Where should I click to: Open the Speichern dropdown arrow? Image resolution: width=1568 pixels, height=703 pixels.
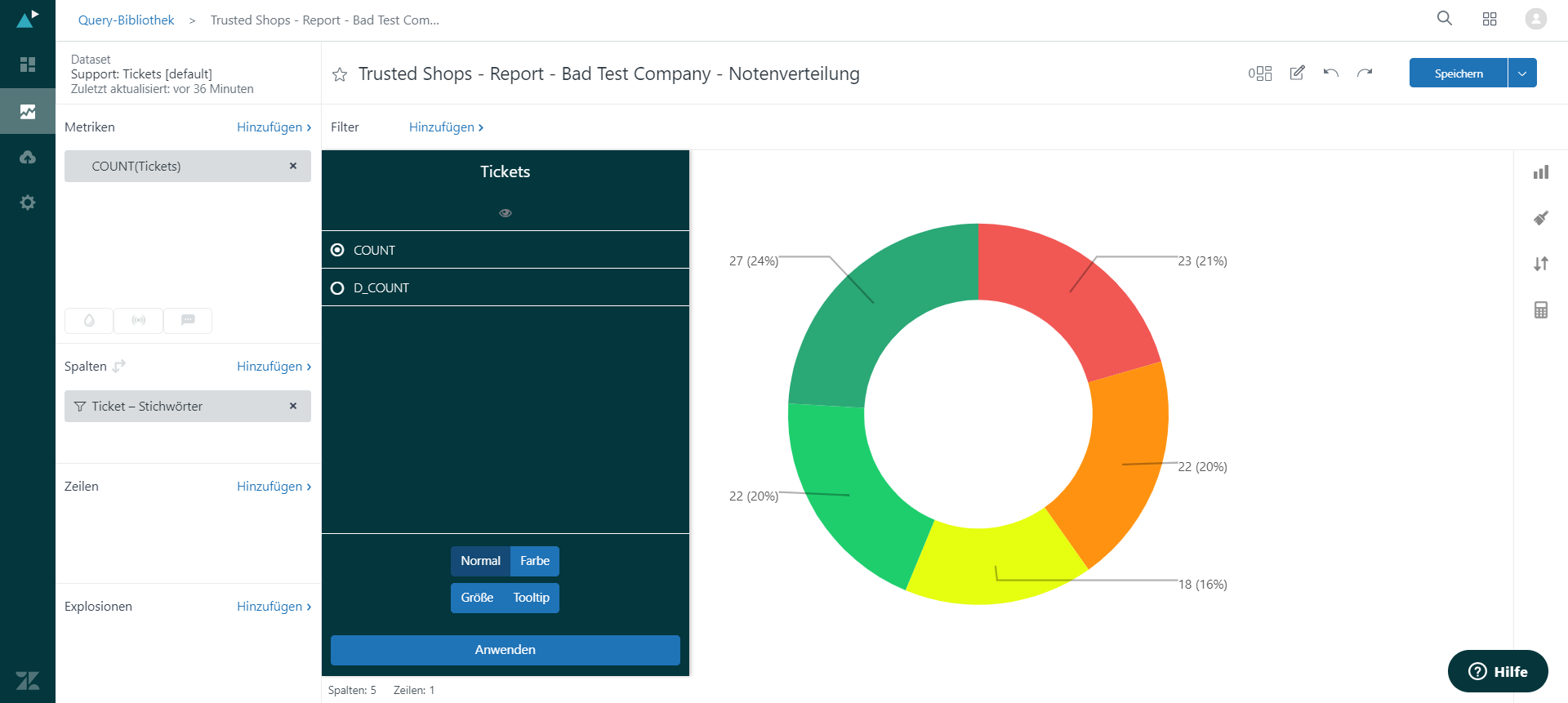pos(1522,73)
